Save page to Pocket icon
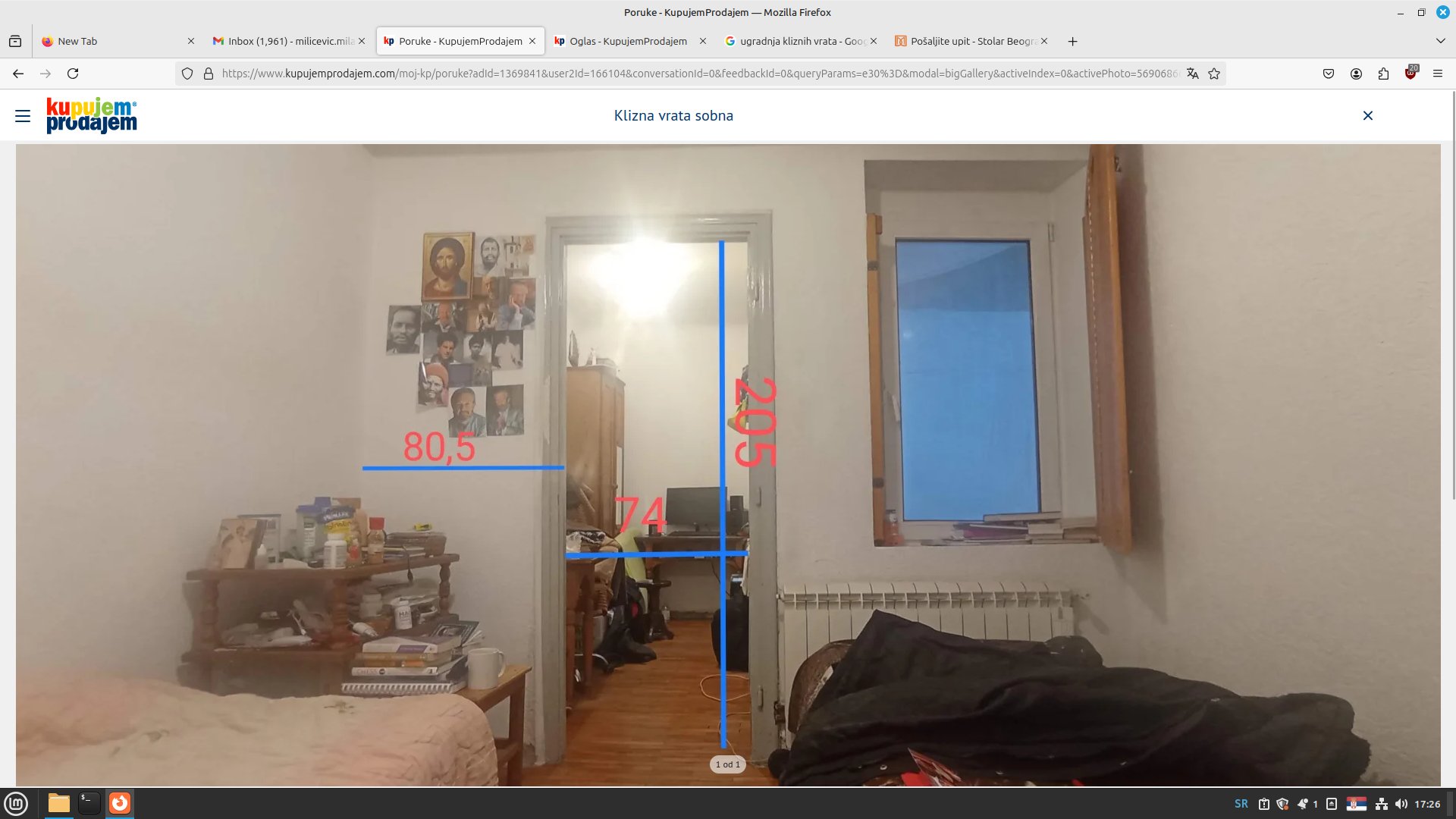 (x=1329, y=74)
